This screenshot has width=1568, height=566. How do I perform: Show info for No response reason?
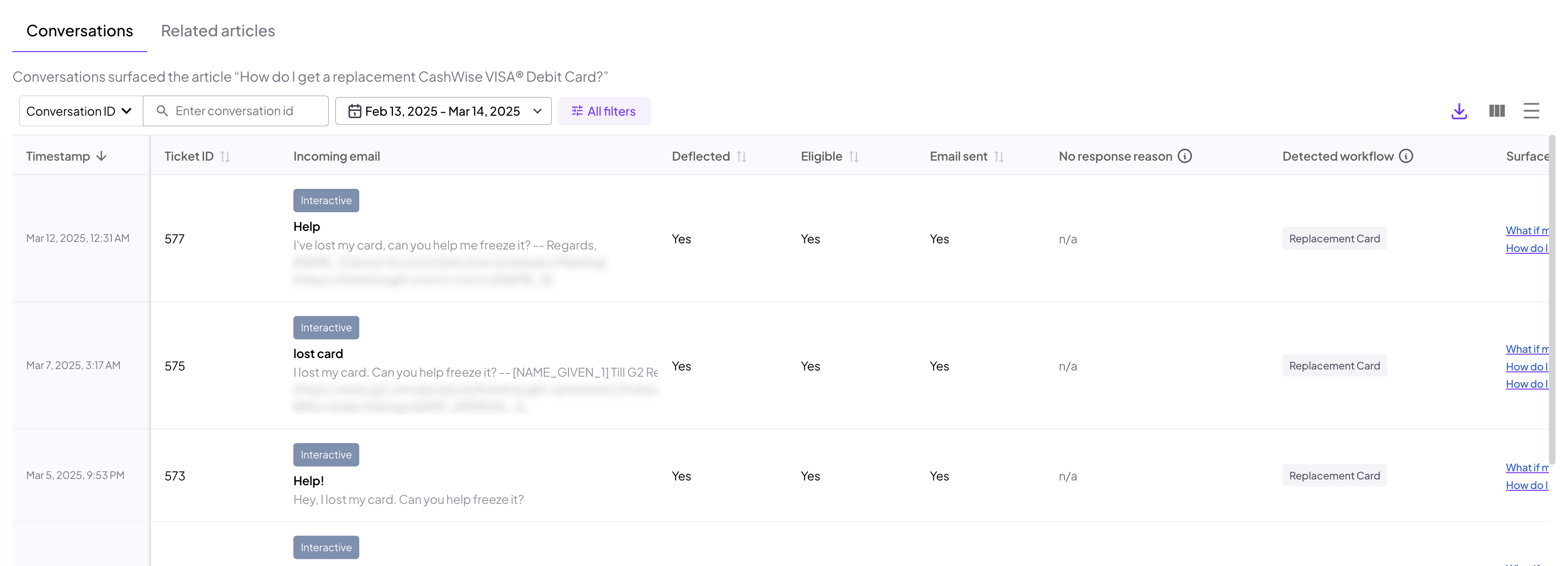pos(1184,156)
